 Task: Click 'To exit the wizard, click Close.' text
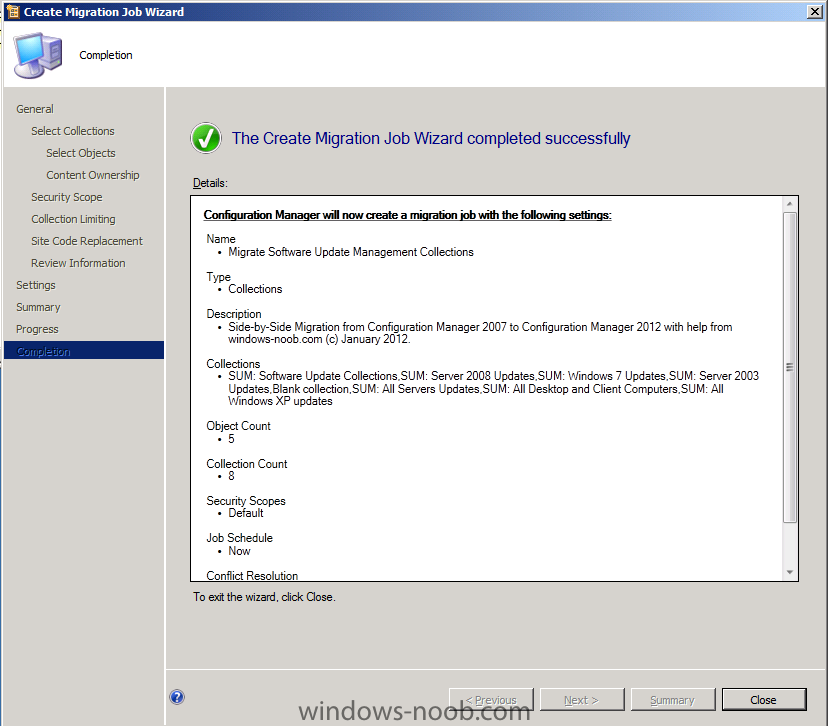point(264,597)
